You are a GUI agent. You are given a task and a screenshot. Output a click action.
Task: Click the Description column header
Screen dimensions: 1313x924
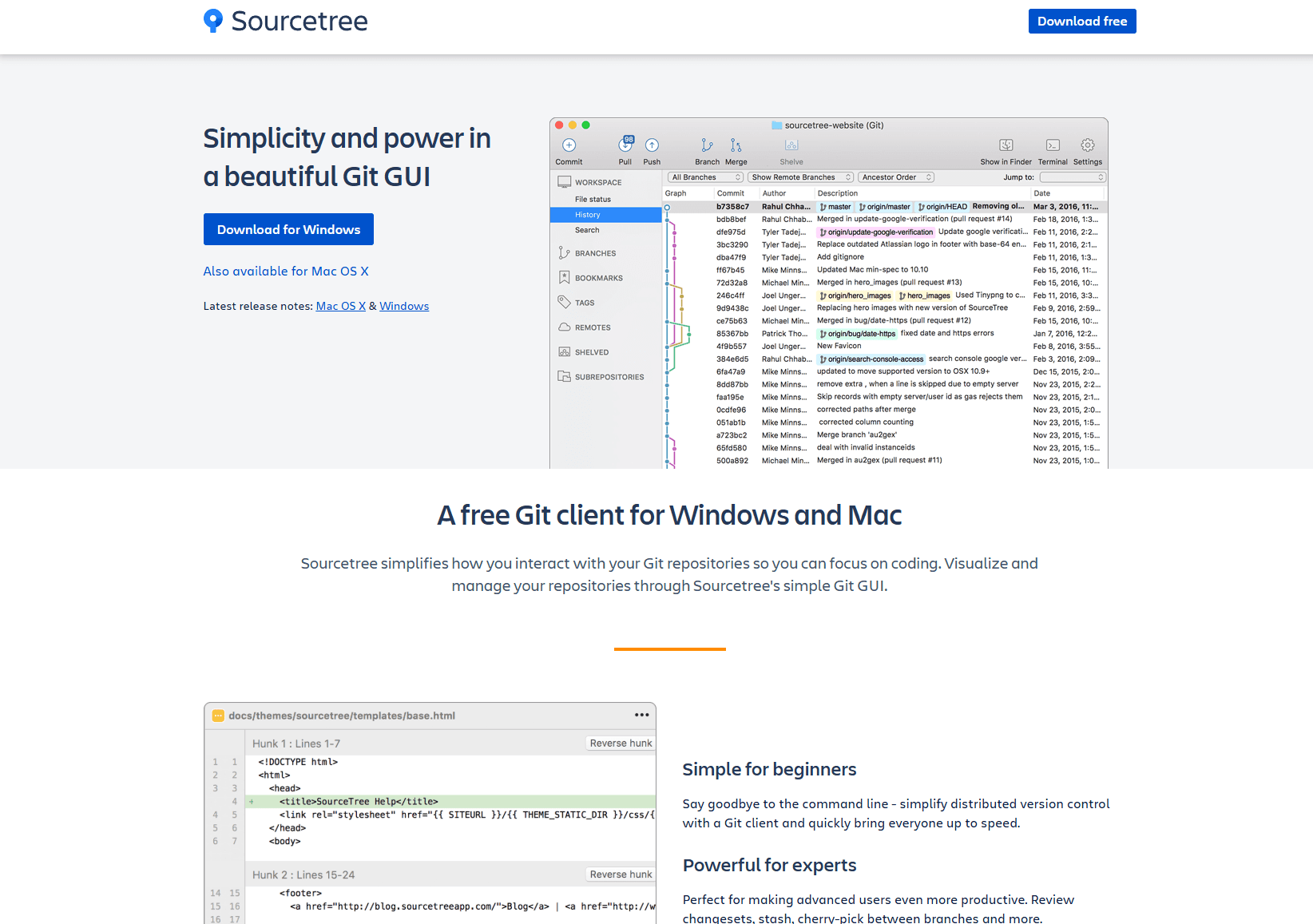point(837,193)
